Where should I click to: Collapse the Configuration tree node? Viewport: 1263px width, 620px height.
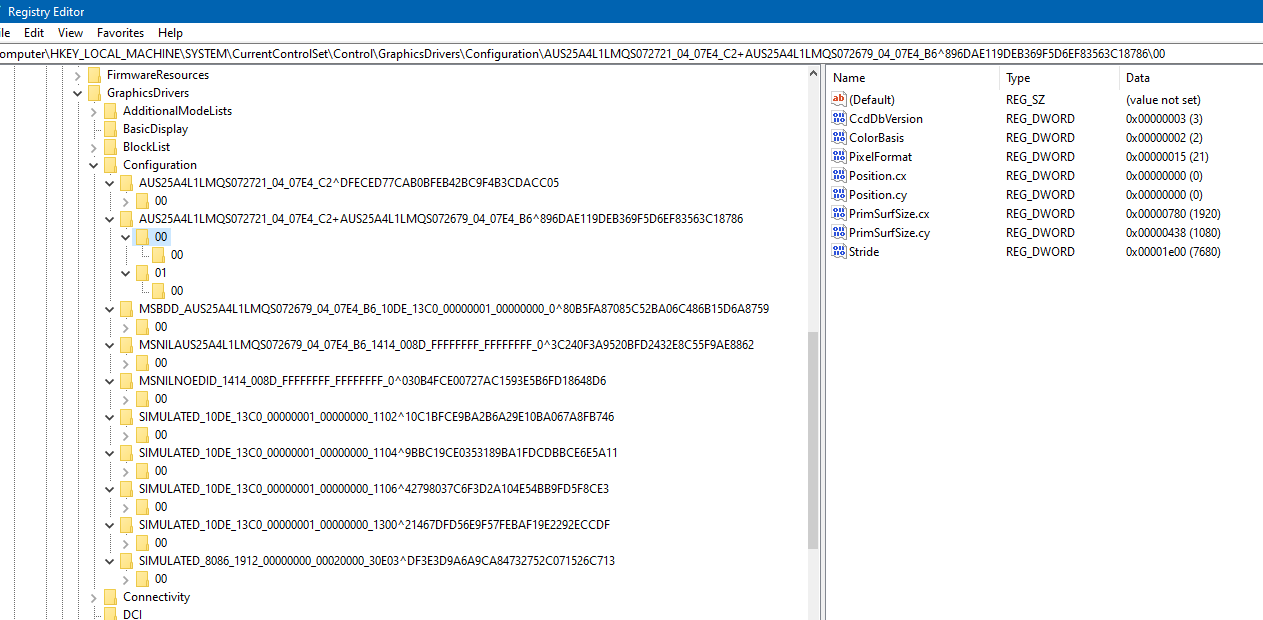pos(94,165)
